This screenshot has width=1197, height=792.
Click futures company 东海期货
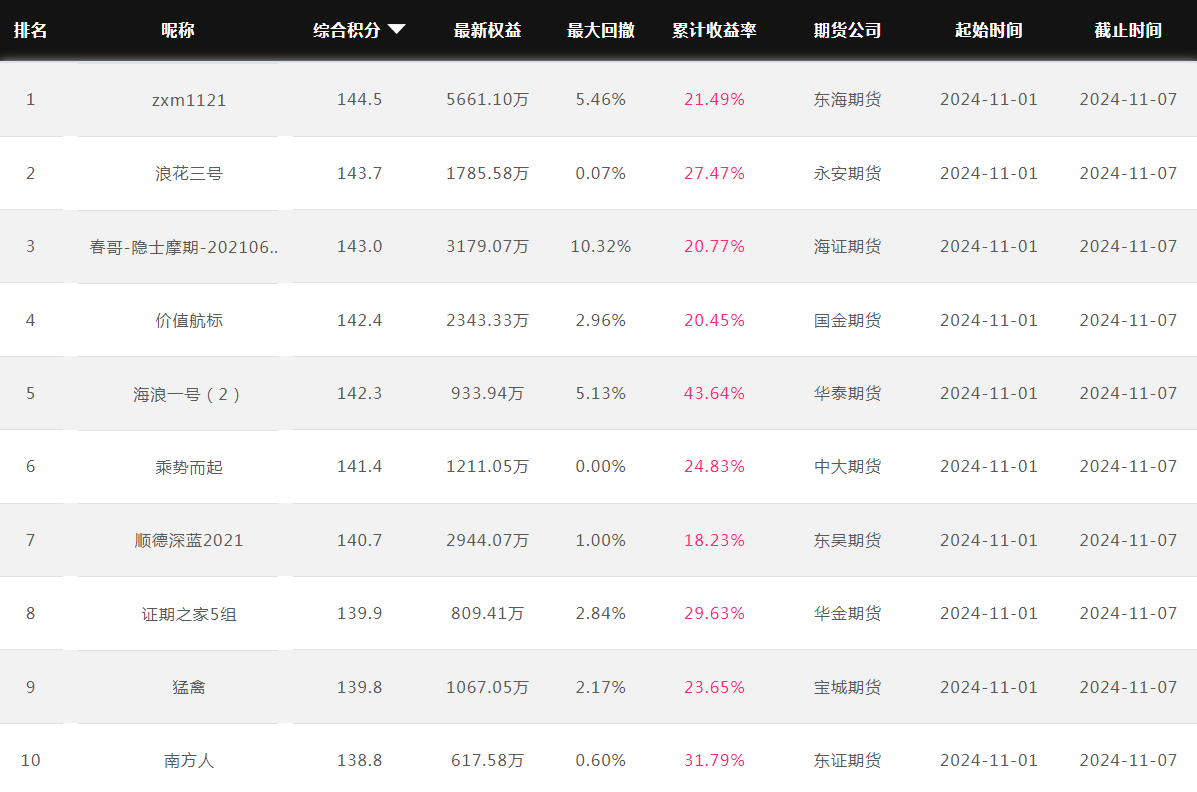point(847,99)
